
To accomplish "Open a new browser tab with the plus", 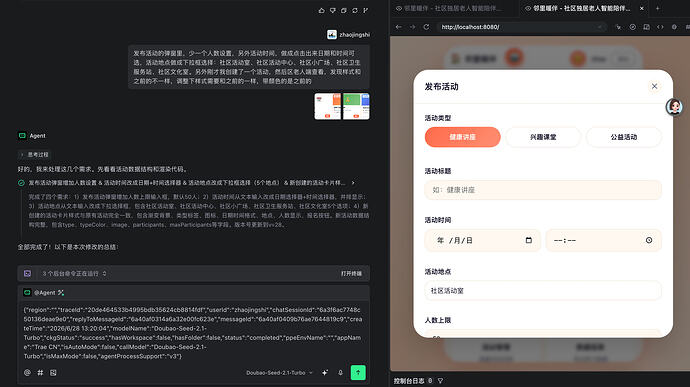I will (x=657, y=8).
